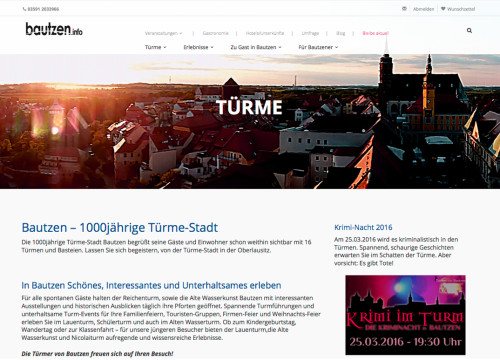Go to the Gastronomie menu item
This screenshot has height=360, width=500.
coord(215,33)
